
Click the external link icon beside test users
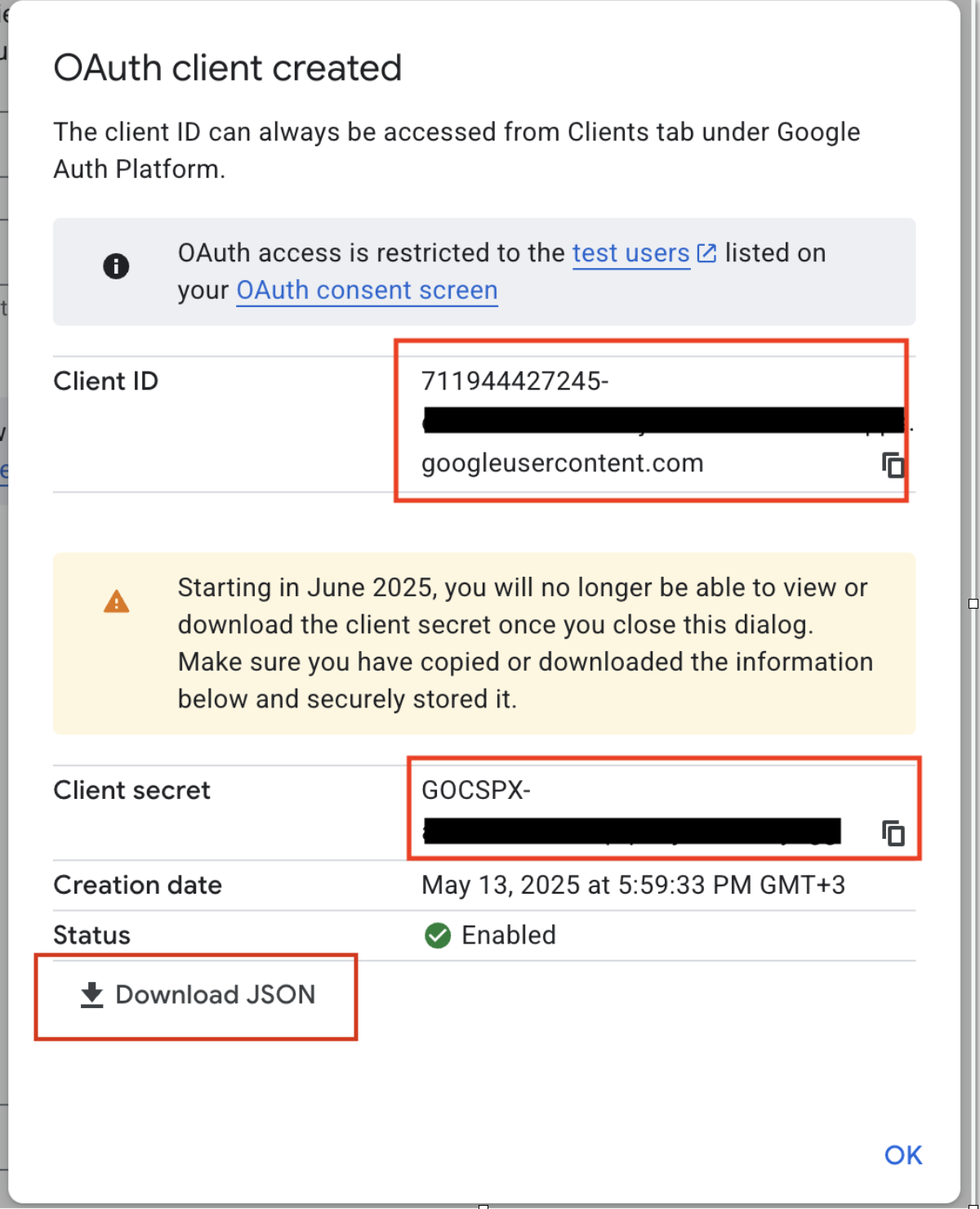click(x=705, y=253)
